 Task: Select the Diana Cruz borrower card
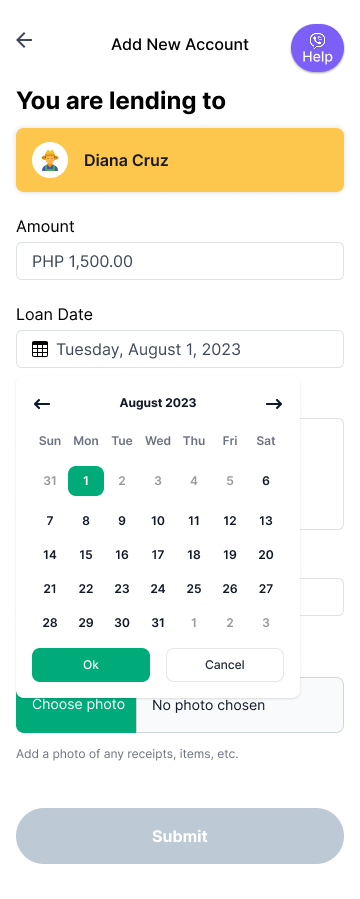coord(180,160)
